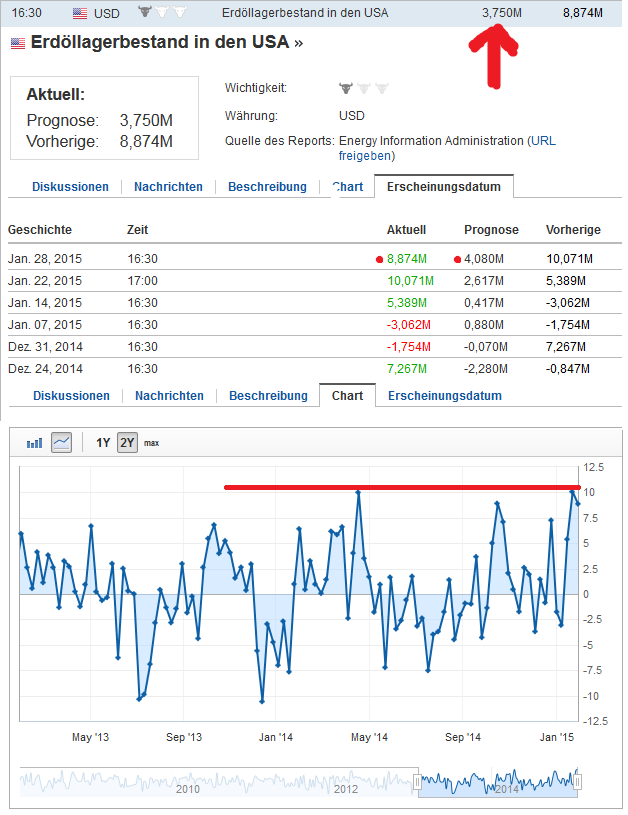Select lower Chart tab
The height and width of the screenshot is (815, 628).
click(x=347, y=396)
